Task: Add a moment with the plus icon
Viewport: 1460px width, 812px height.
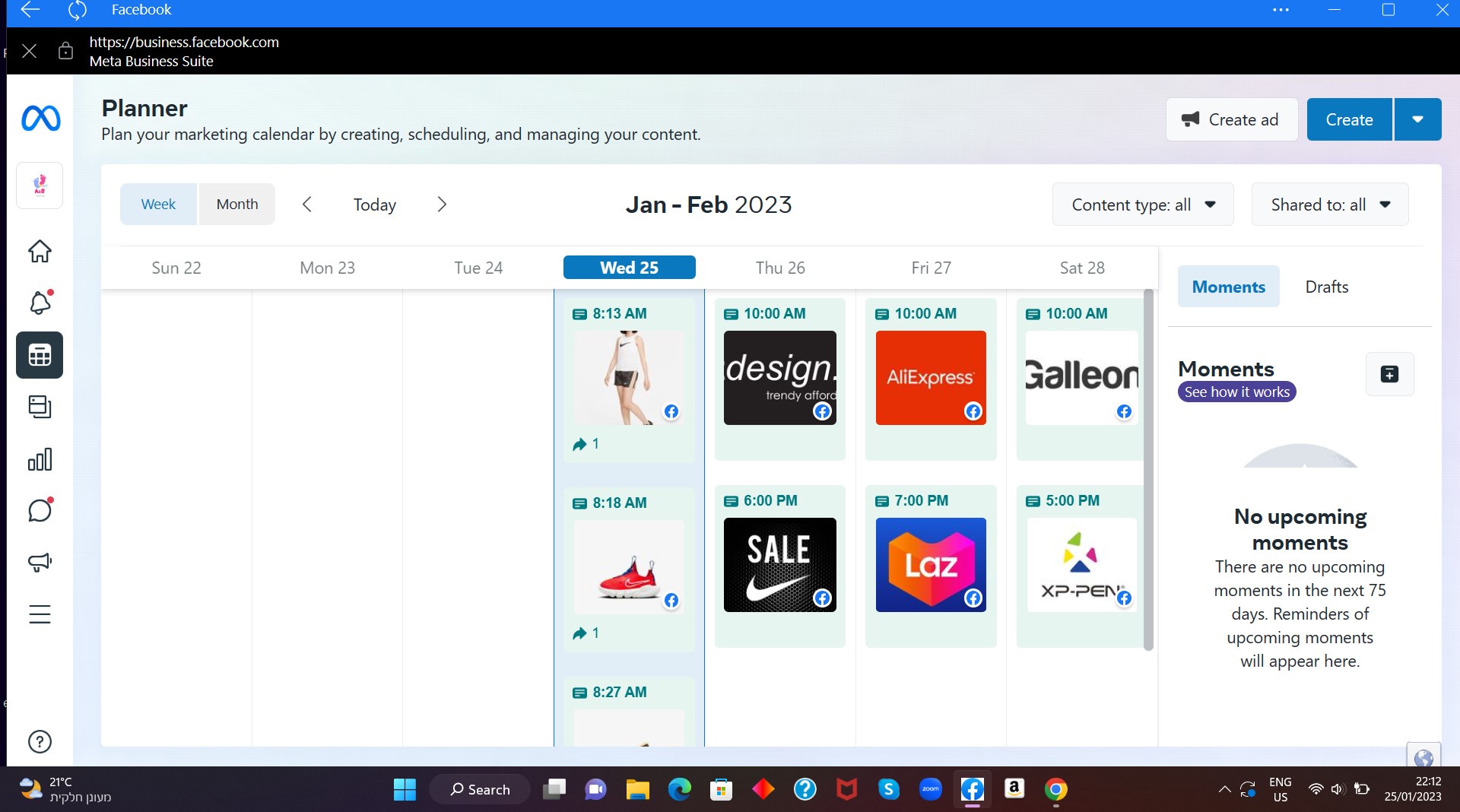Action: [1389, 374]
